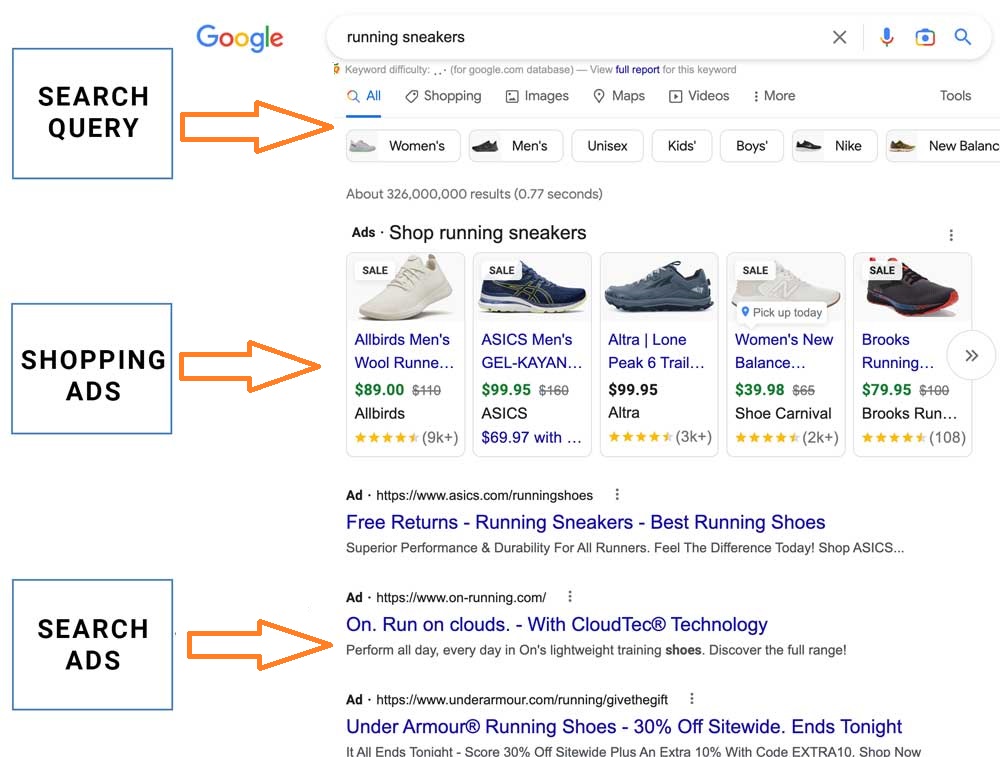Filter by Women's chip
The height and width of the screenshot is (757, 1000).
coord(403,146)
